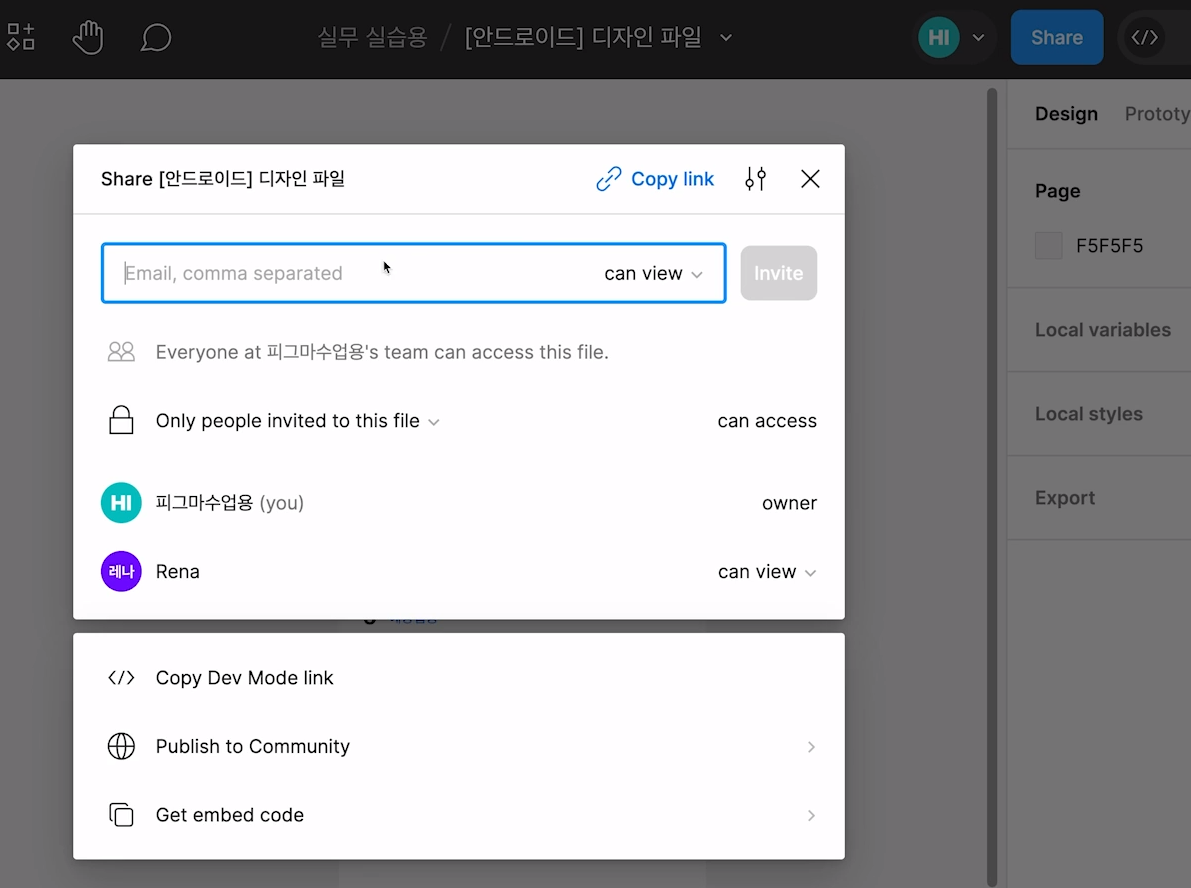Open Local styles section
This screenshot has width=1191, height=888.
pos(1088,414)
